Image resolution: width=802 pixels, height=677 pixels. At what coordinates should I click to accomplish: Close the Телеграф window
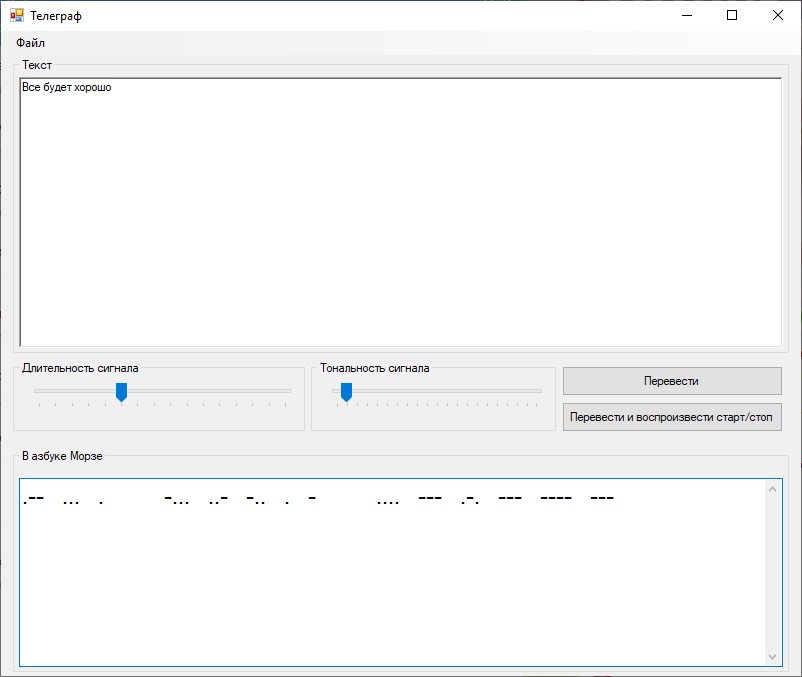click(777, 15)
